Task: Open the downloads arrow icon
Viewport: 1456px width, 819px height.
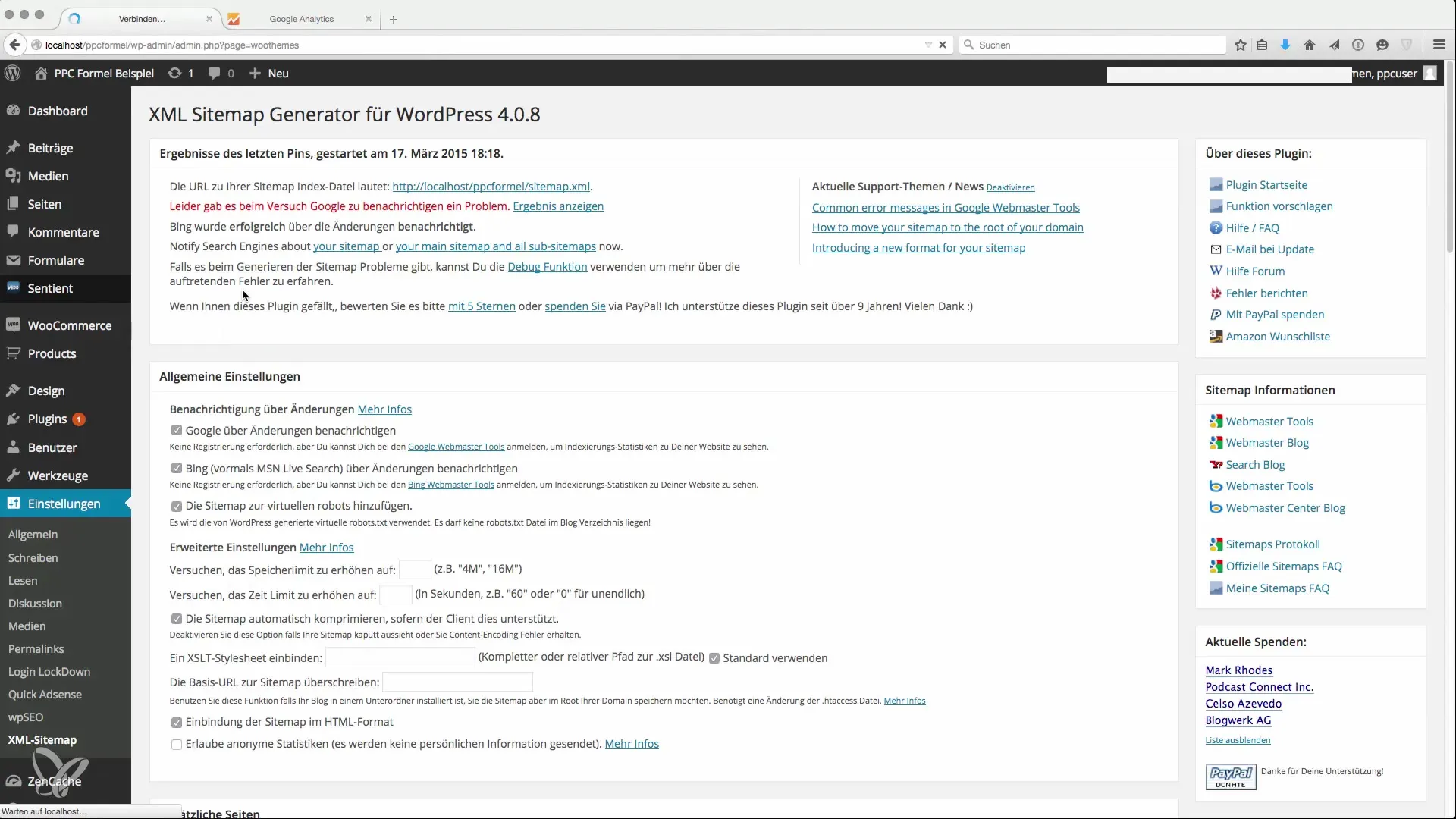Action: (1285, 45)
